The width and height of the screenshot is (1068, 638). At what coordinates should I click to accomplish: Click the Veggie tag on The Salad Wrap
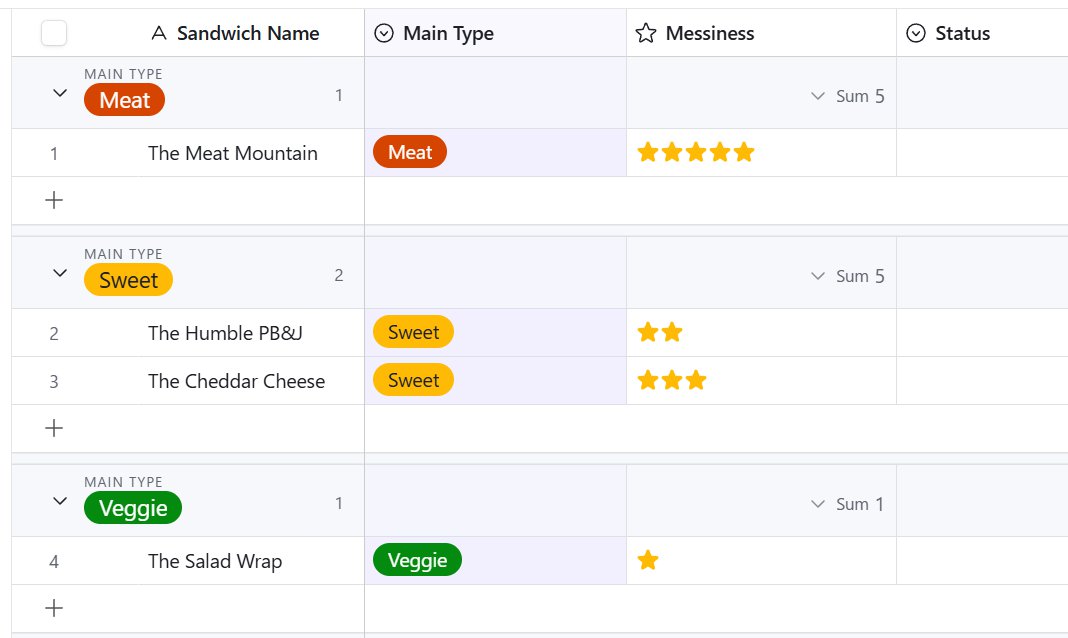click(x=417, y=560)
